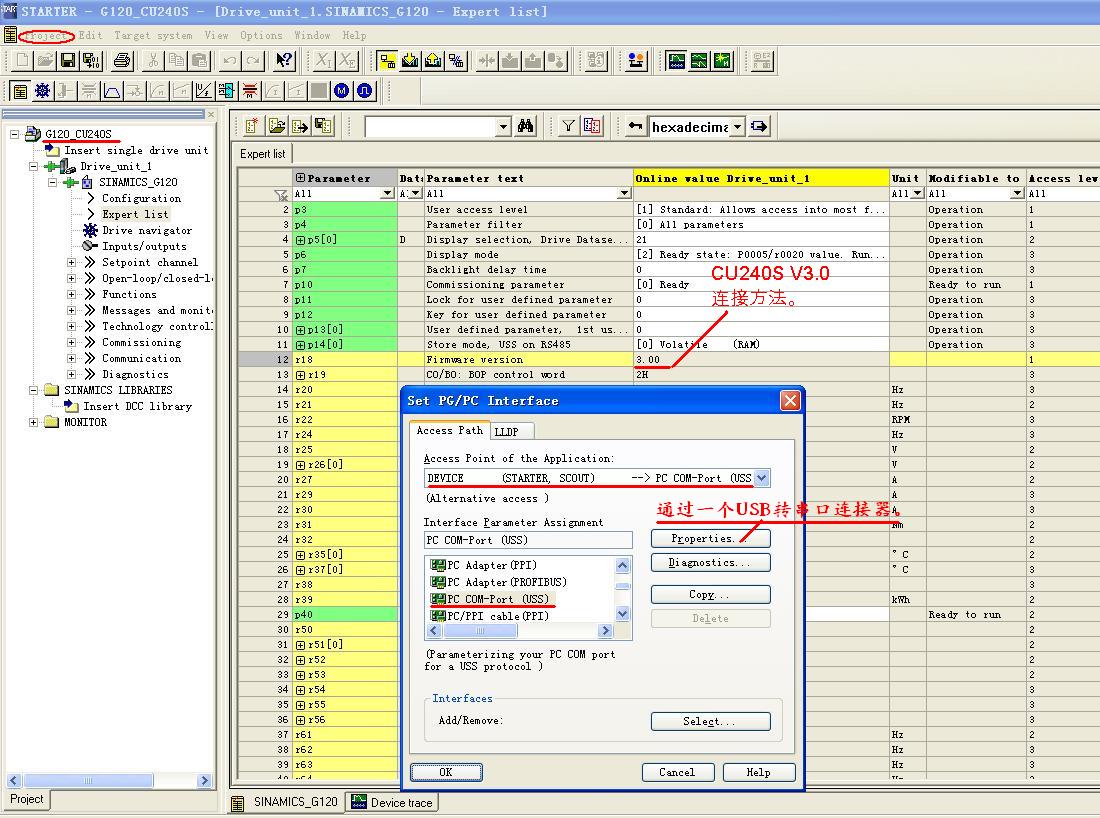Save the project with the floppy icon

(68, 60)
